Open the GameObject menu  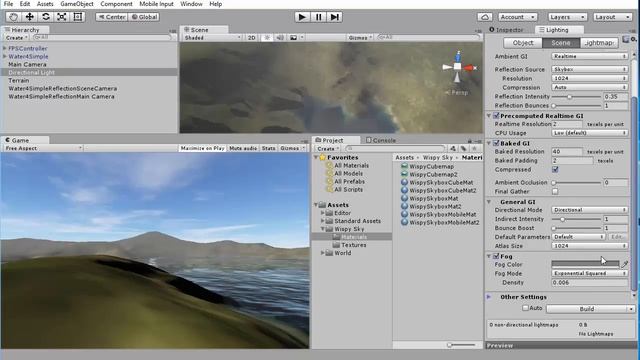77,4
